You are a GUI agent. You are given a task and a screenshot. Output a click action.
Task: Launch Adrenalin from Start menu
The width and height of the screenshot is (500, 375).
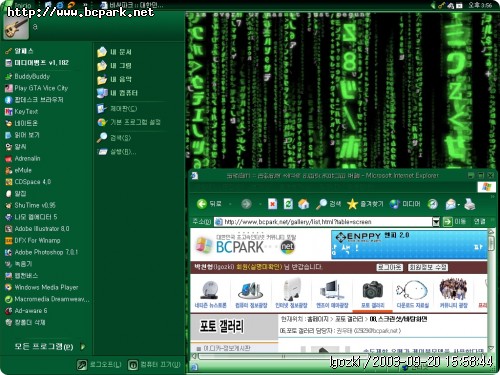coord(23,158)
